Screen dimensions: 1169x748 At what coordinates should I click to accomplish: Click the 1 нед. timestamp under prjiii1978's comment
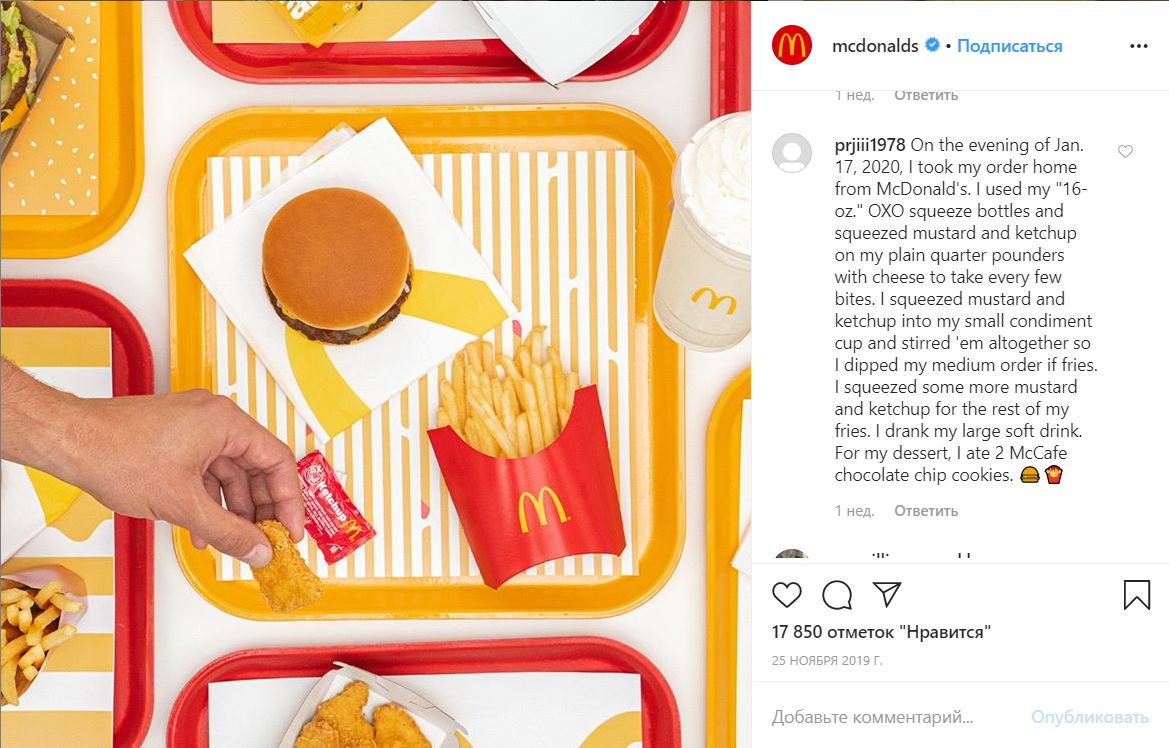854,511
